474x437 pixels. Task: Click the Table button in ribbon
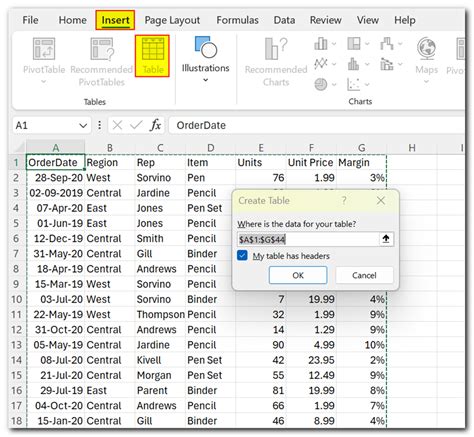(x=152, y=56)
